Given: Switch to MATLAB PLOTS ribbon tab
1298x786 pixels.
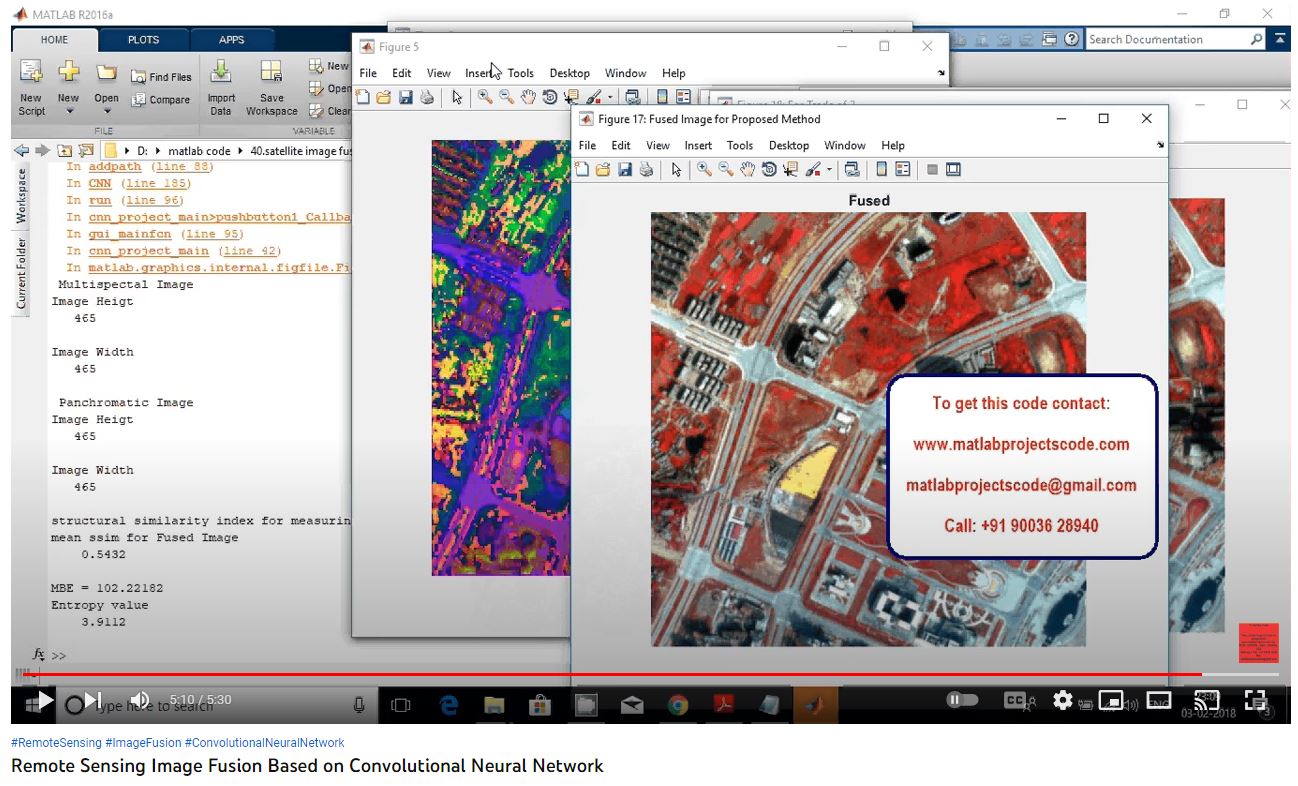Looking at the screenshot, I should click(143, 40).
